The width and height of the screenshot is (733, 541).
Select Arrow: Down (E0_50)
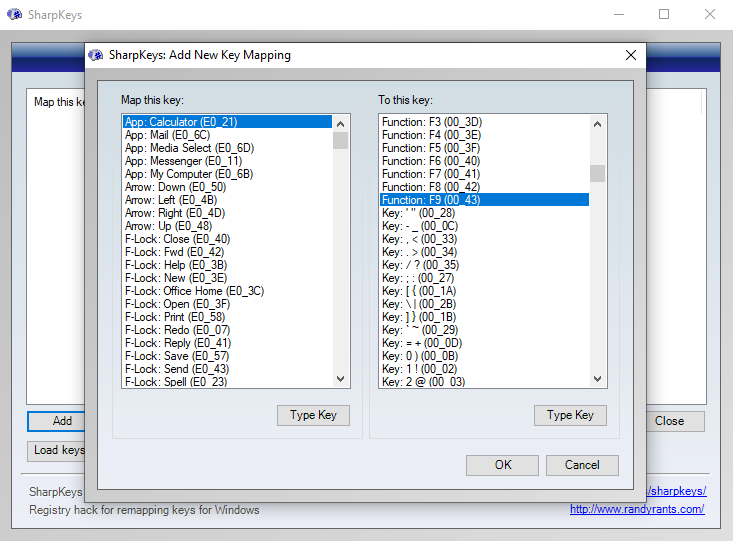(x=228, y=187)
